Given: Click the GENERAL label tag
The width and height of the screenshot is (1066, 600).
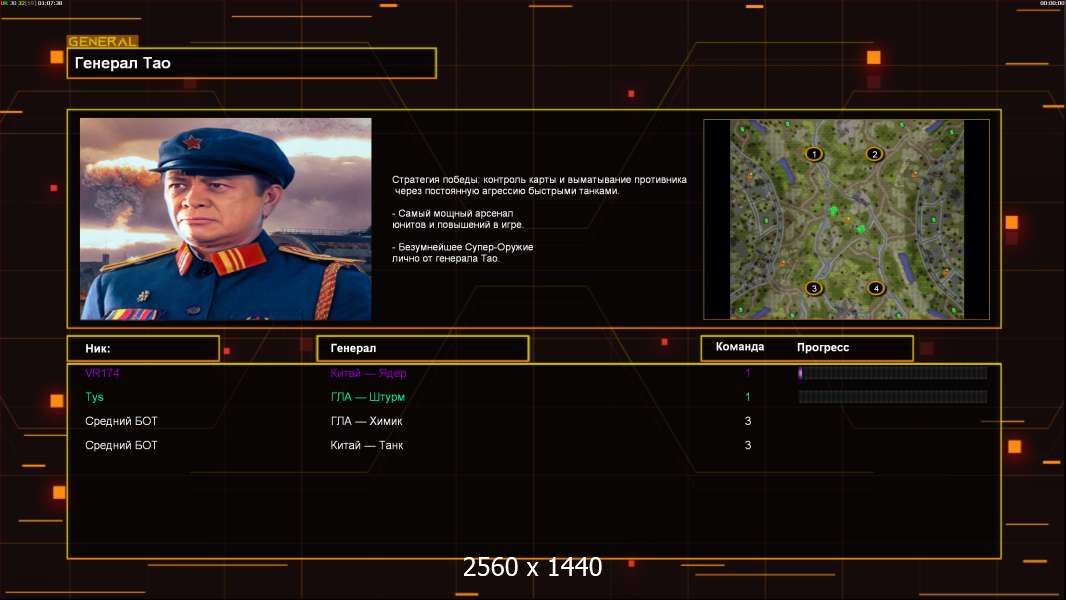Looking at the screenshot, I should (x=103, y=41).
